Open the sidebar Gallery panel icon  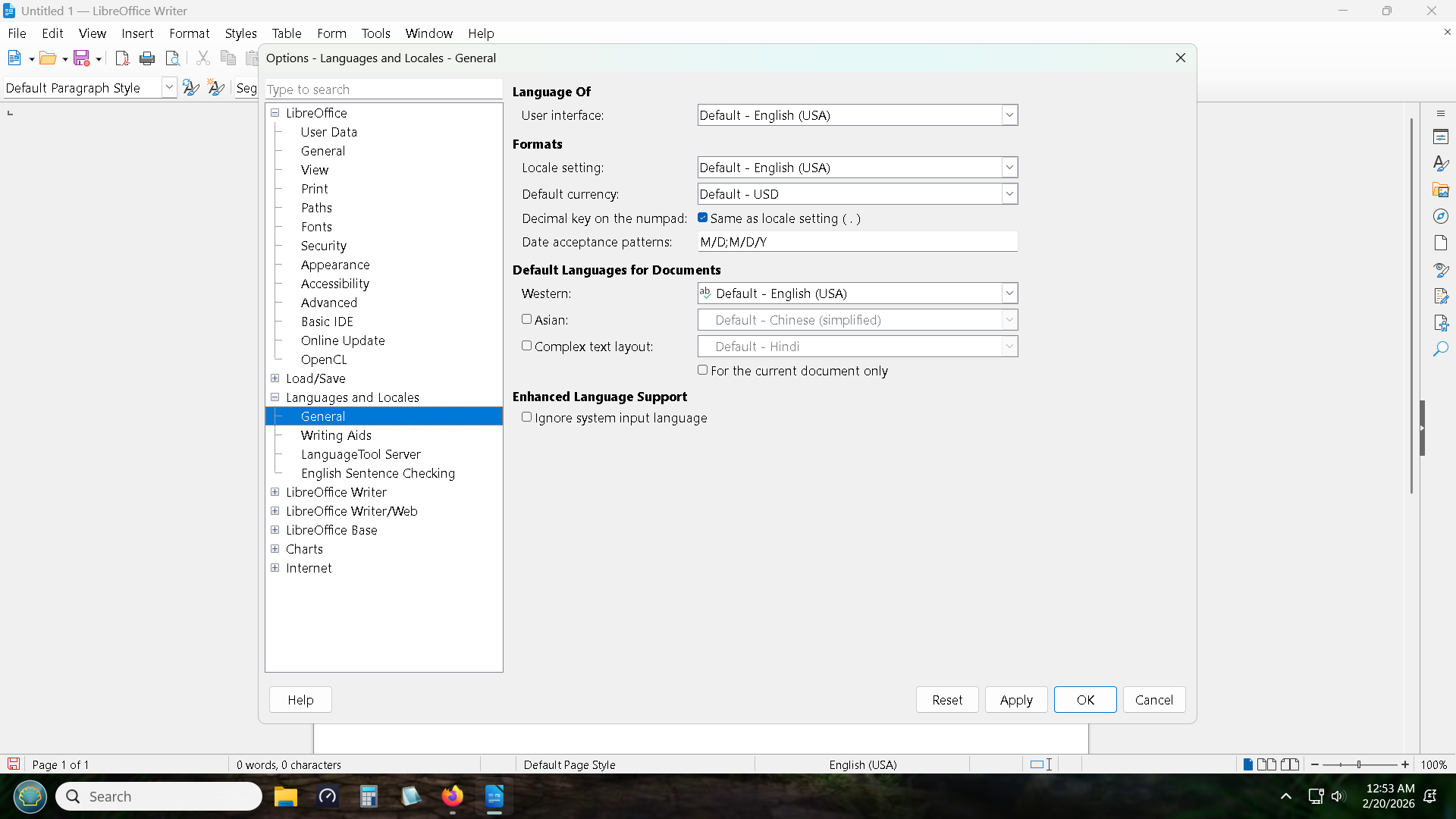tap(1441, 190)
